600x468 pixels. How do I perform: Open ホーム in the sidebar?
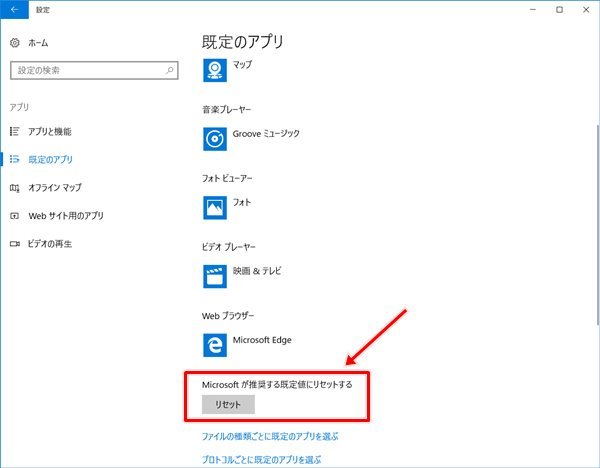(x=38, y=43)
